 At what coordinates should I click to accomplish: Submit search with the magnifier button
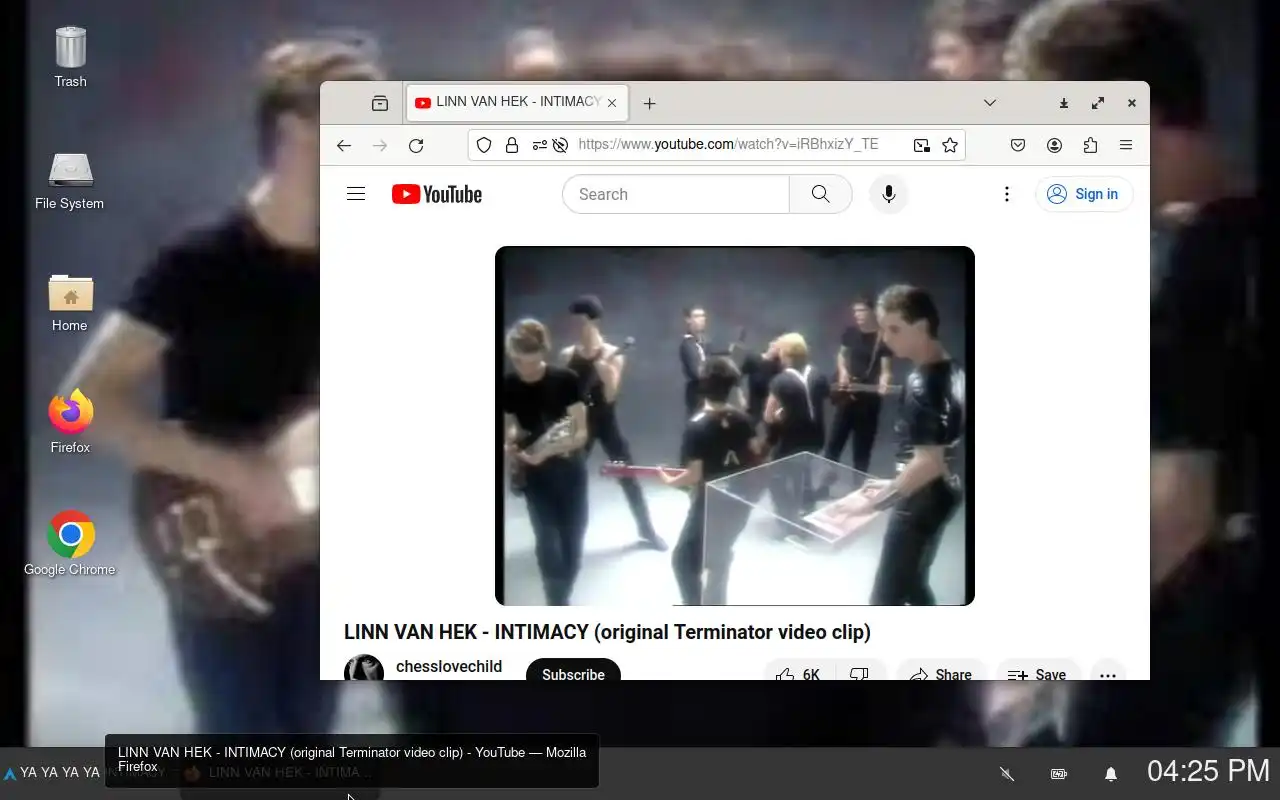click(x=821, y=194)
